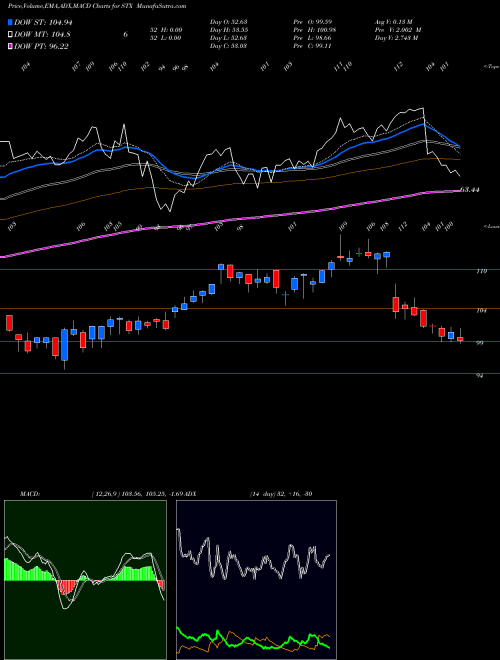This screenshot has height=660, width=500.
Task: Click the 94 price level label
Action: click(x=480, y=376)
